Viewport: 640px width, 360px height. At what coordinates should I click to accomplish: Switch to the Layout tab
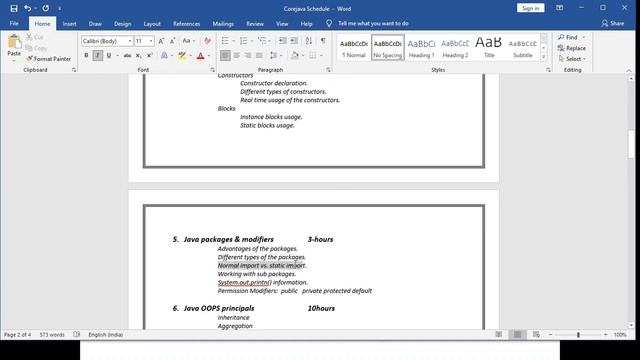[x=152, y=24]
